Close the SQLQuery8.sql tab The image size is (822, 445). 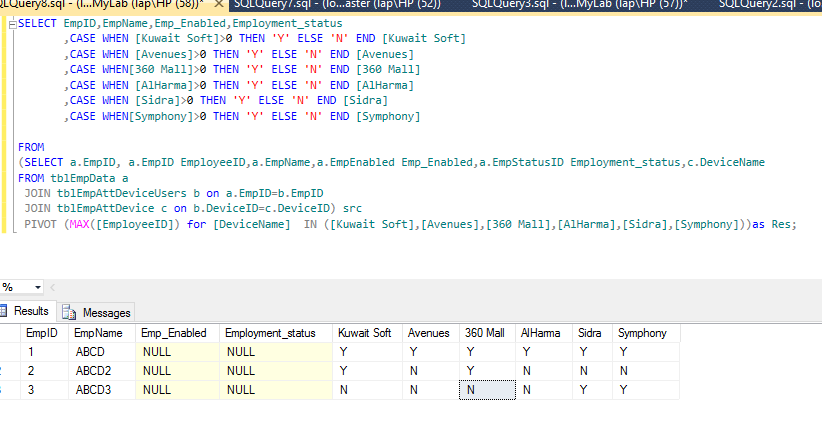(220, 4)
